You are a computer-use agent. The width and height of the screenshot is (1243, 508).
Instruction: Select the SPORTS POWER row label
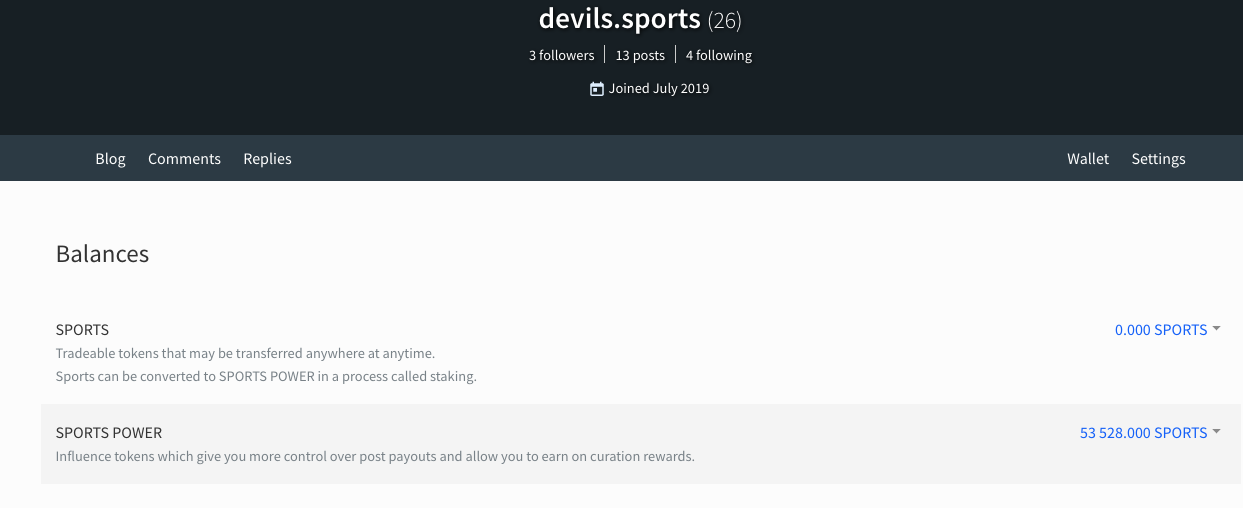pyautogui.click(x=108, y=433)
